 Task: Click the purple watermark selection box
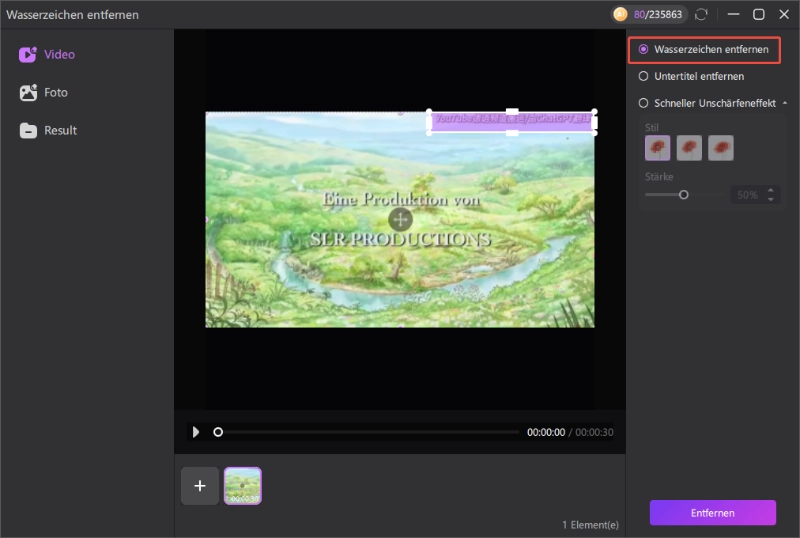click(512, 123)
